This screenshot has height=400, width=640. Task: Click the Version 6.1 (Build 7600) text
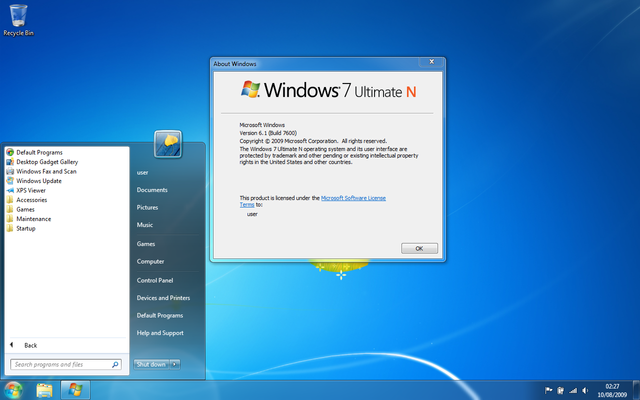click(268, 133)
